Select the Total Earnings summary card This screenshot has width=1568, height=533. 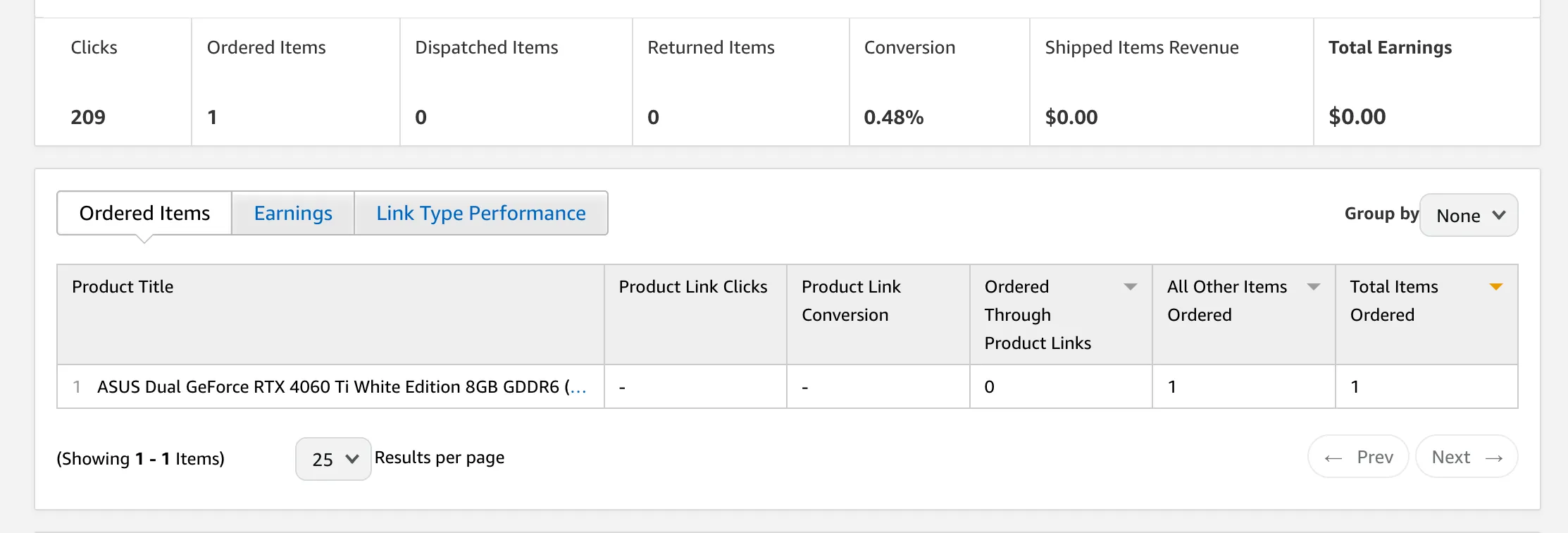tap(1426, 82)
